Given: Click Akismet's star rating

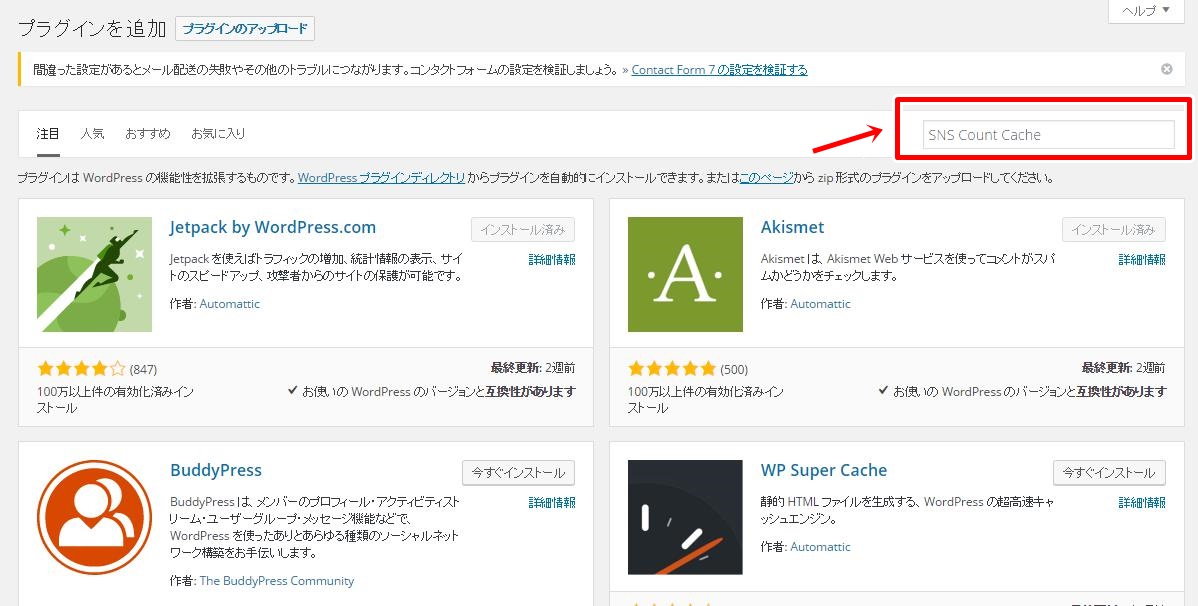Looking at the screenshot, I should click(x=672, y=370).
